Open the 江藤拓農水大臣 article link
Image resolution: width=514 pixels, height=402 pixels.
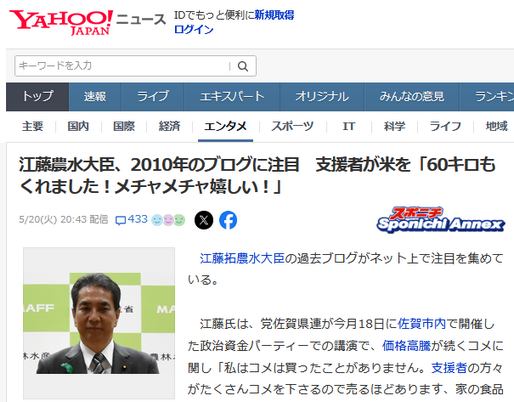point(242,258)
